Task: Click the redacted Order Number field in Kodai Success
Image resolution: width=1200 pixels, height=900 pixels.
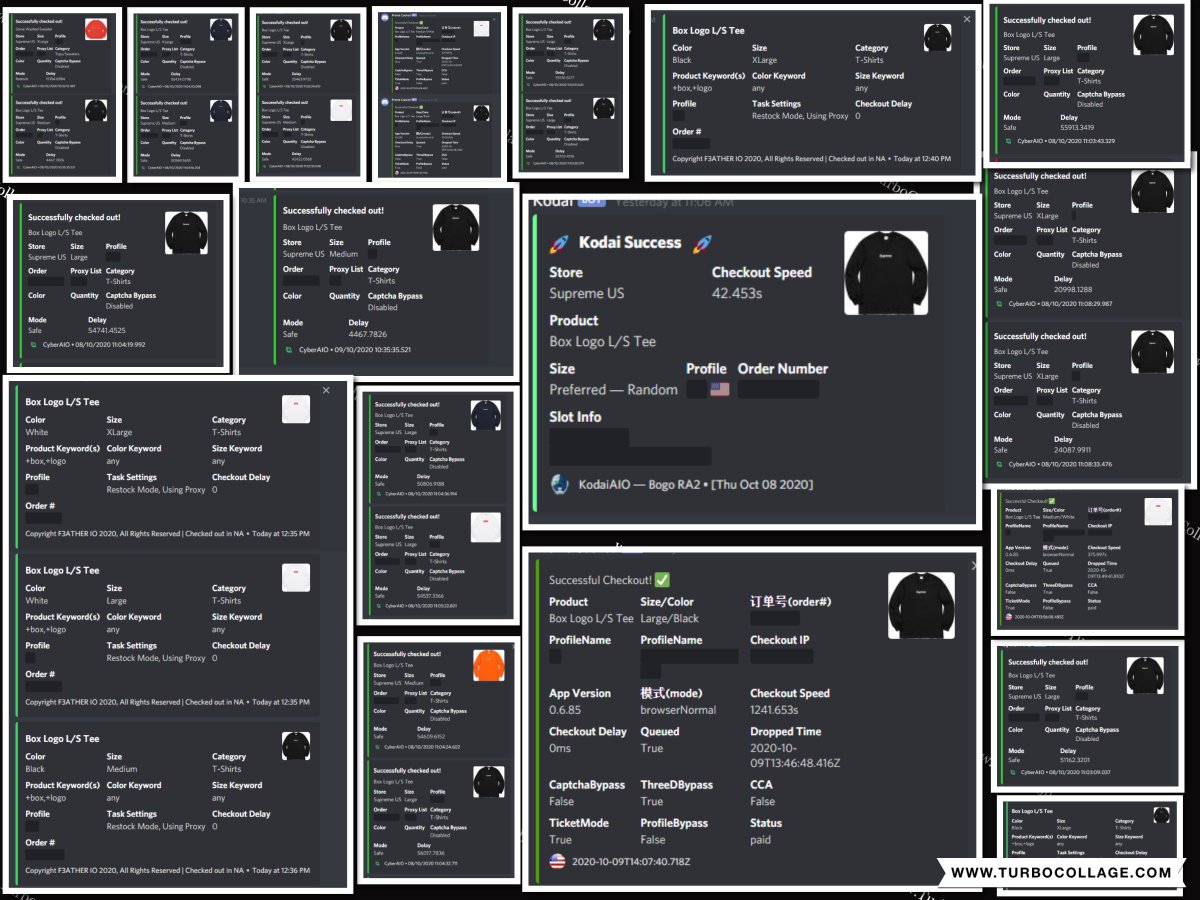Action: [x=778, y=389]
